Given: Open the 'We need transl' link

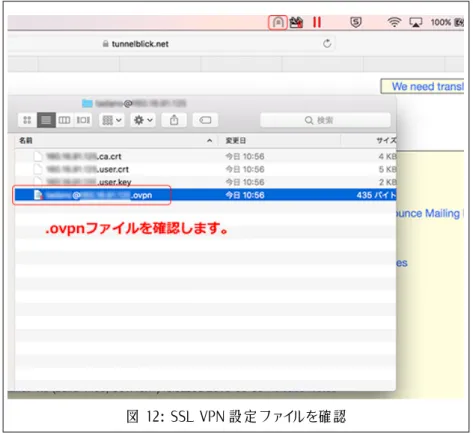Looking at the screenshot, I should click(427, 87).
